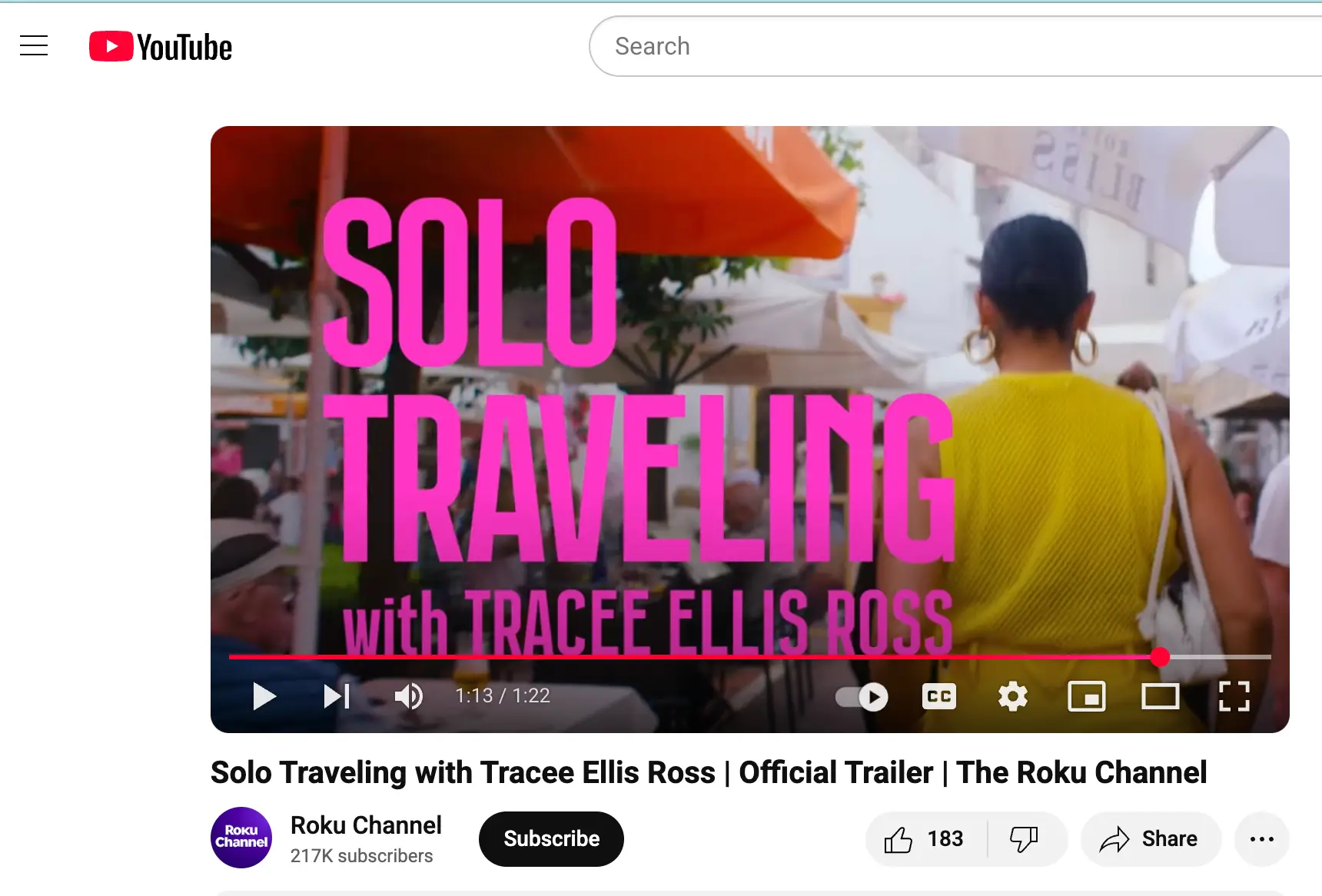Image resolution: width=1322 pixels, height=896 pixels.
Task: Click the red progress bar scrubber
Action: (1160, 657)
